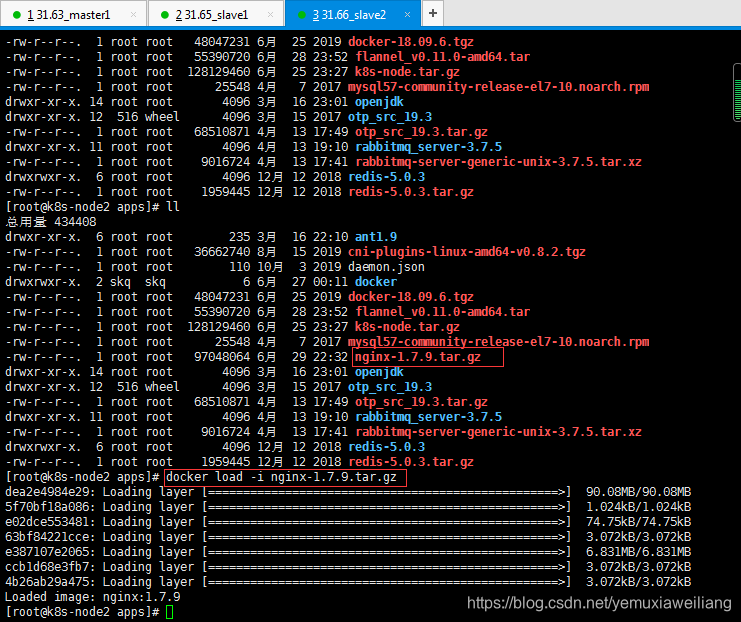This screenshot has height=622, width=741.
Task: Click the 6.831MB/6.831MB progress value
Action: click(638, 552)
